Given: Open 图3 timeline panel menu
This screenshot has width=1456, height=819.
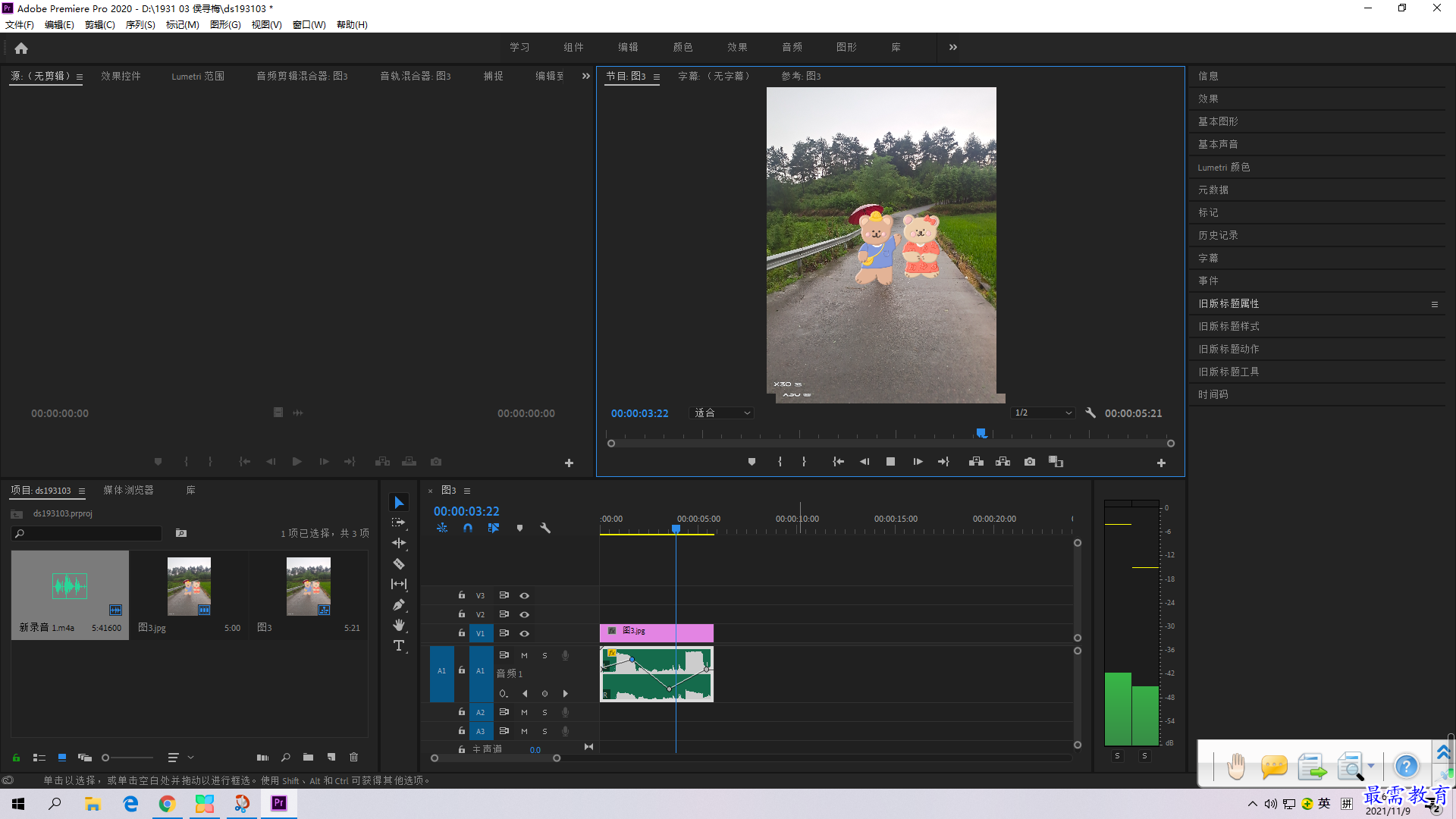Looking at the screenshot, I should (467, 491).
